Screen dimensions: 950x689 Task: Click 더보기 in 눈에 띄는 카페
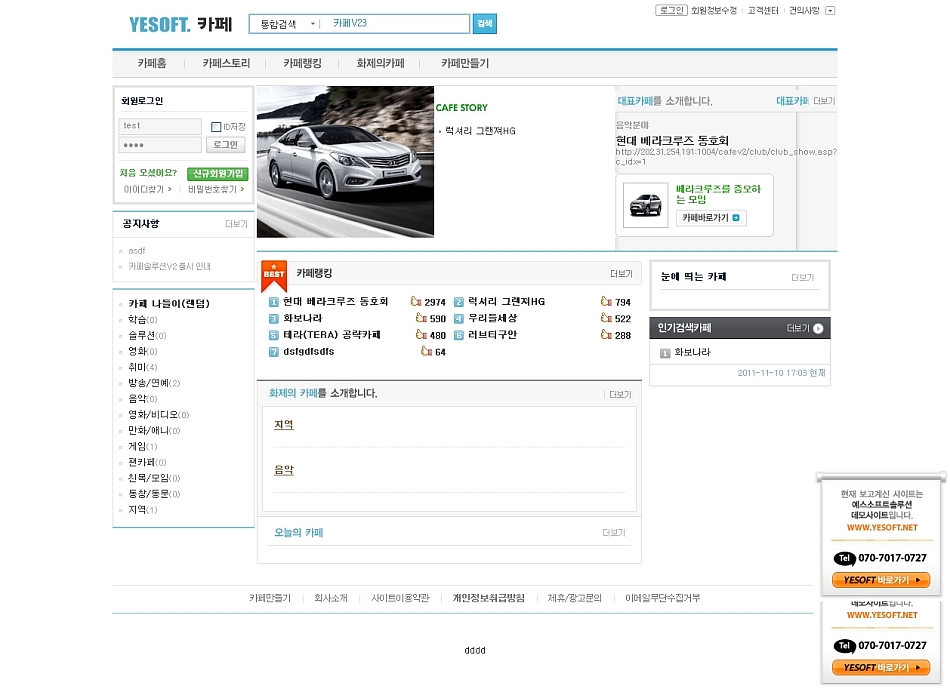pos(802,278)
